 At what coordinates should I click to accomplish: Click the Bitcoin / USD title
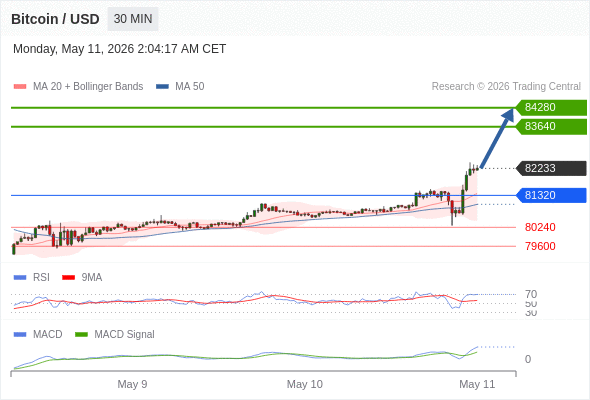(55, 19)
